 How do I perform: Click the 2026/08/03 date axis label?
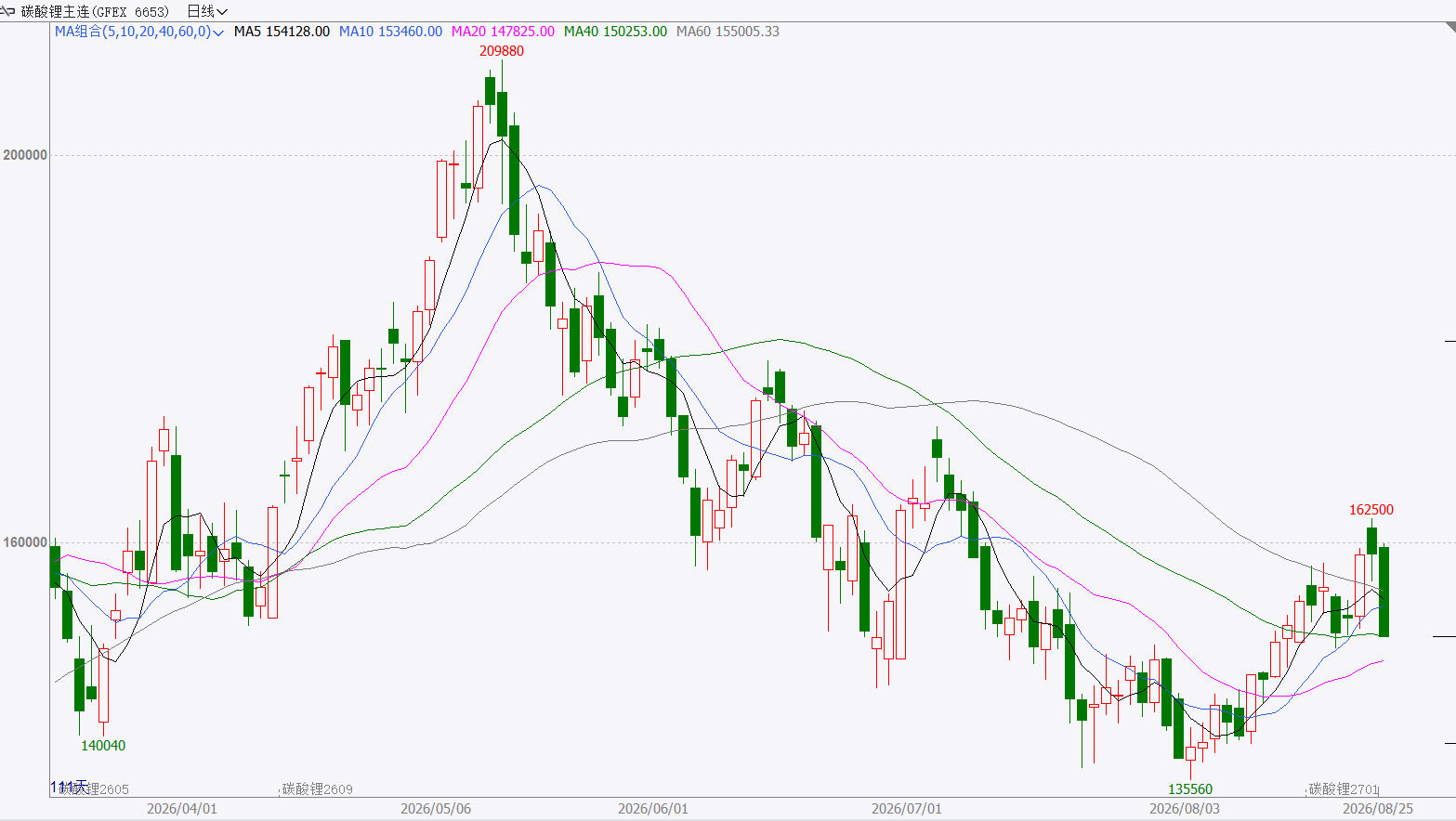click(1185, 809)
